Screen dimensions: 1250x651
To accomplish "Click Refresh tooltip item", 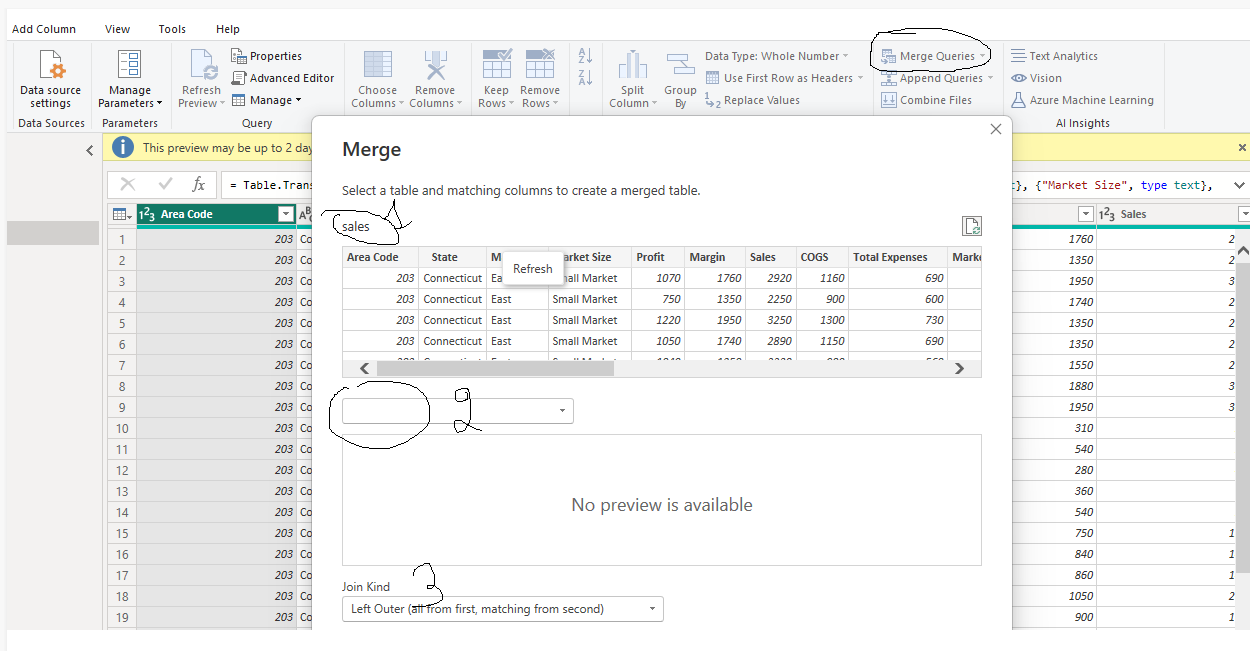I will 533,268.
